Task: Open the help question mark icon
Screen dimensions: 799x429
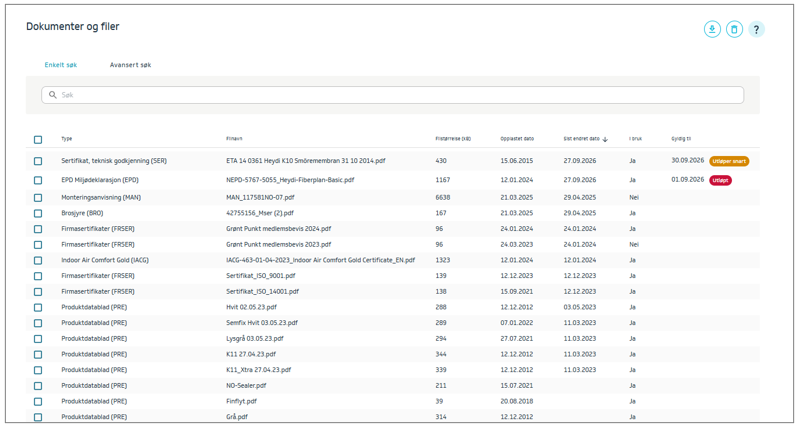Action: point(756,29)
